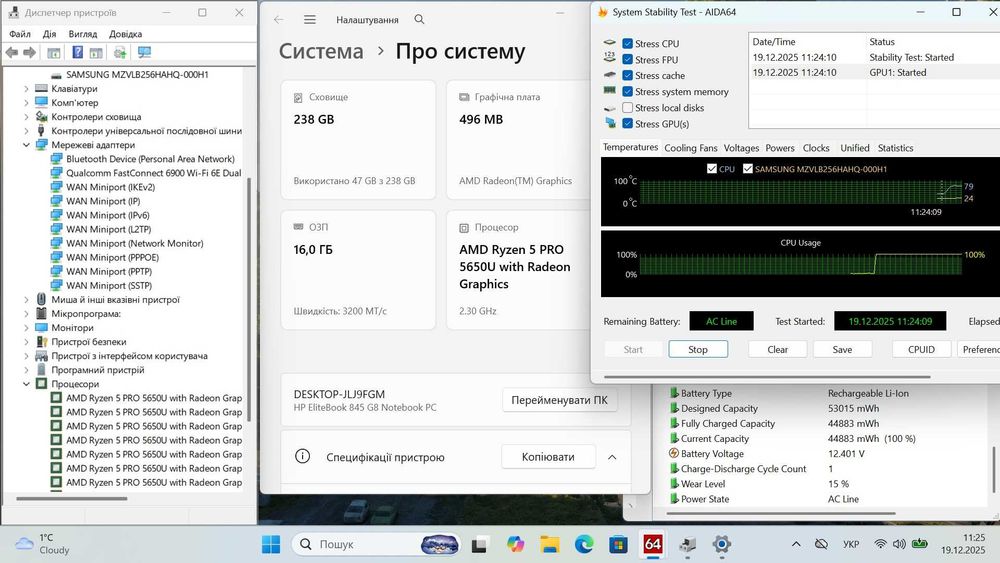
Task: Collapse Специфікації пристрою with the chevron
Action: click(x=612, y=457)
